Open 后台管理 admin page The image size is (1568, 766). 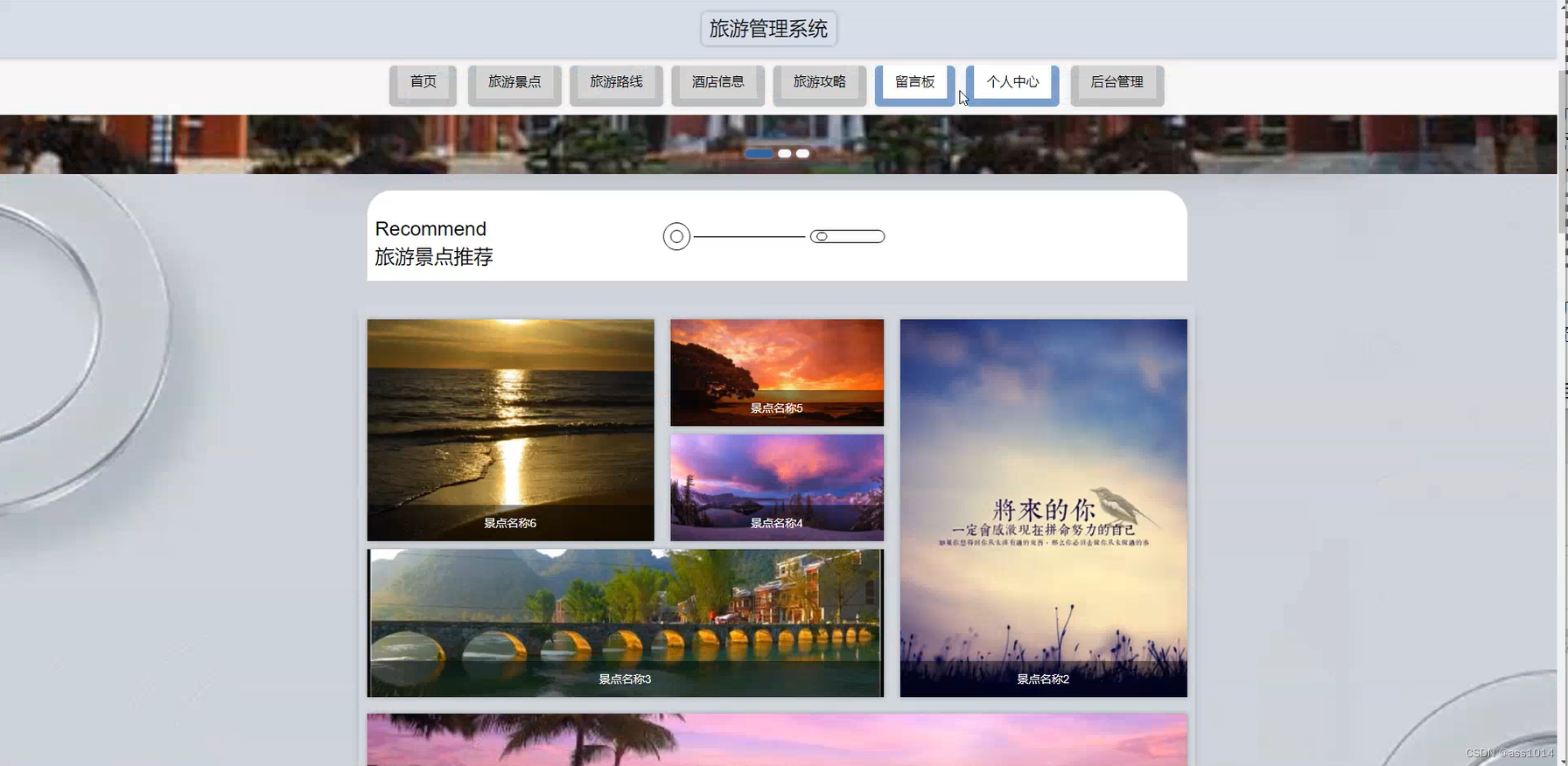pyautogui.click(x=1116, y=85)
